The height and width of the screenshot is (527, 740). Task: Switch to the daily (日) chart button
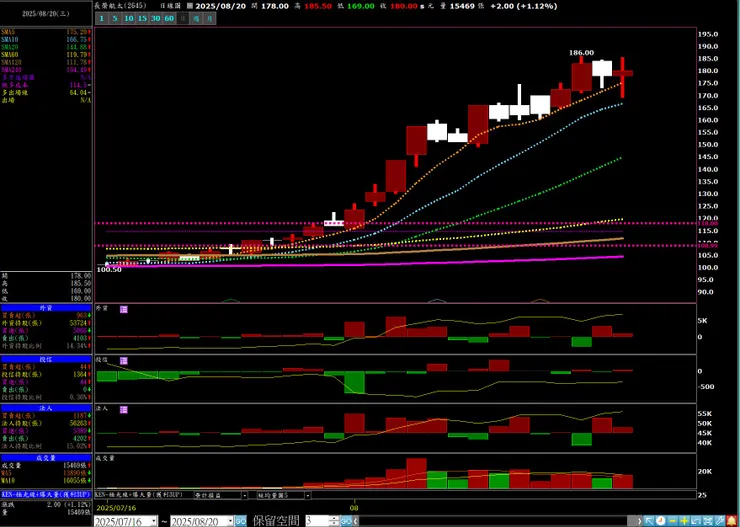tap(183, 19)
